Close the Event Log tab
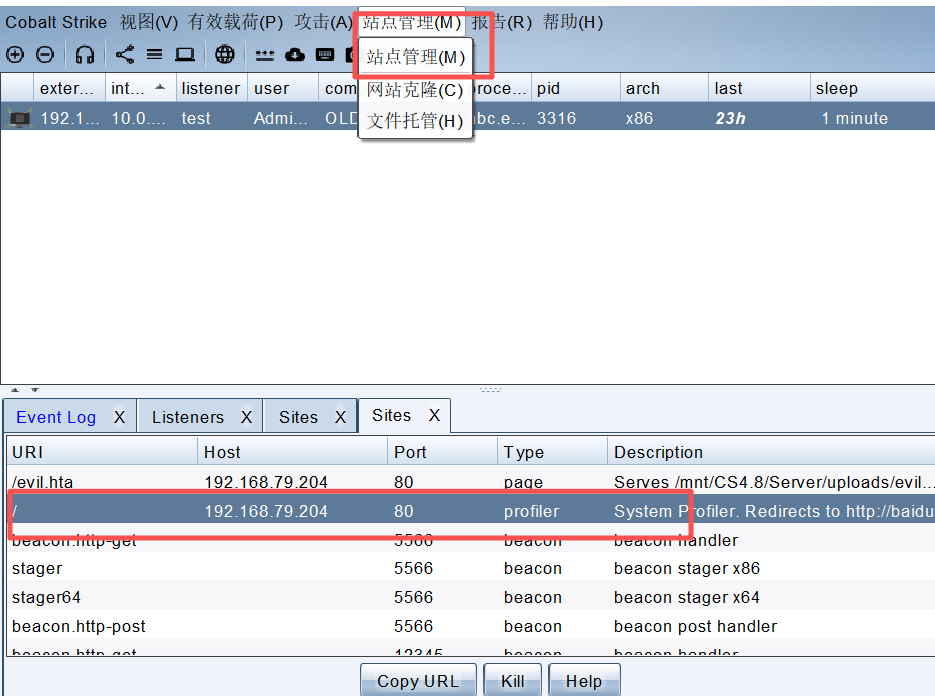Screen dimensions: 935x696 [x=119, y=417]
